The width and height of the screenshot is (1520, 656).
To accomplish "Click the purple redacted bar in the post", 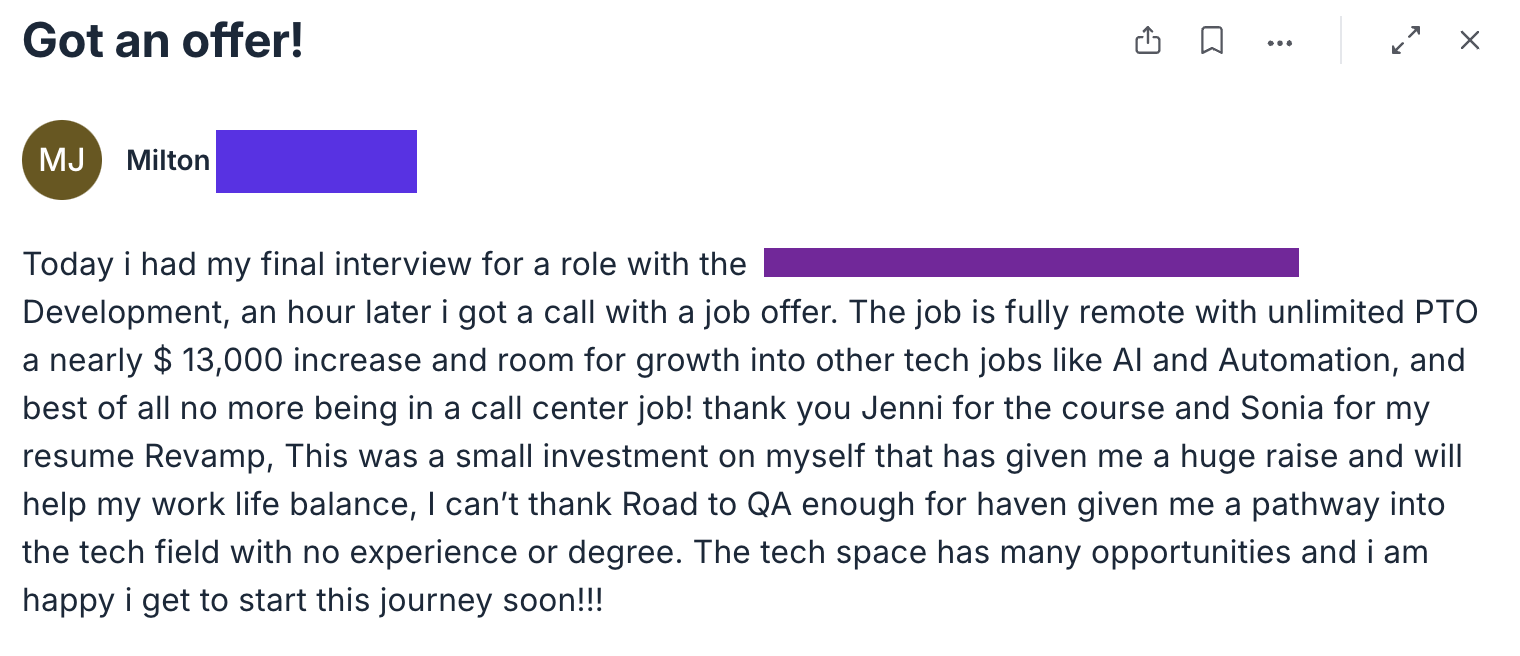I will coord(1030,263).
